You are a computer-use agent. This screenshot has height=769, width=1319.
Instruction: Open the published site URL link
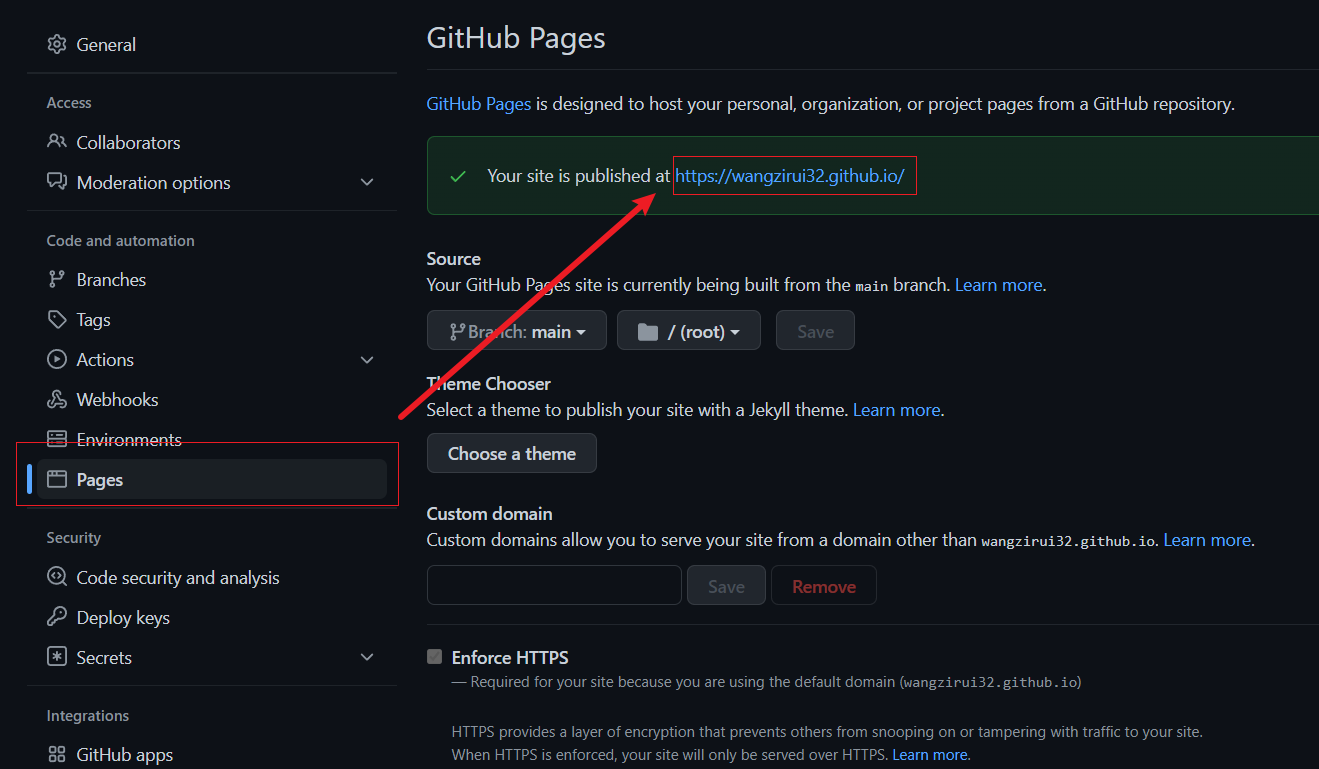pos(790,176)
